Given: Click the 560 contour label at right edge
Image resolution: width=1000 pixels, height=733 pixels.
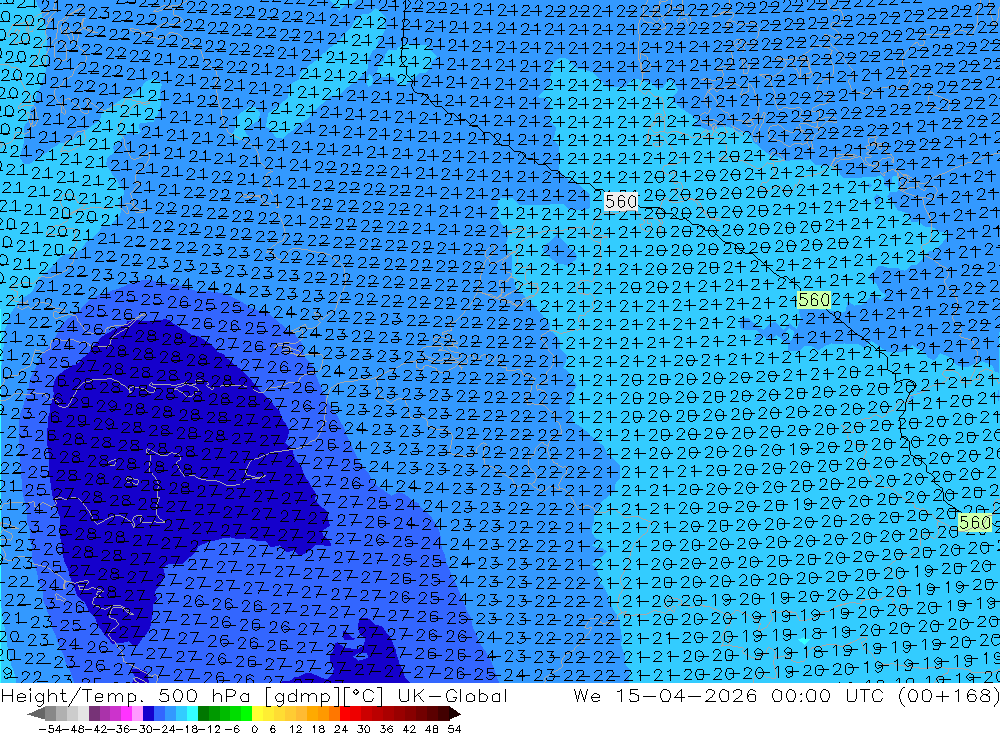Looking at the screenshot, I should (975, 522).
